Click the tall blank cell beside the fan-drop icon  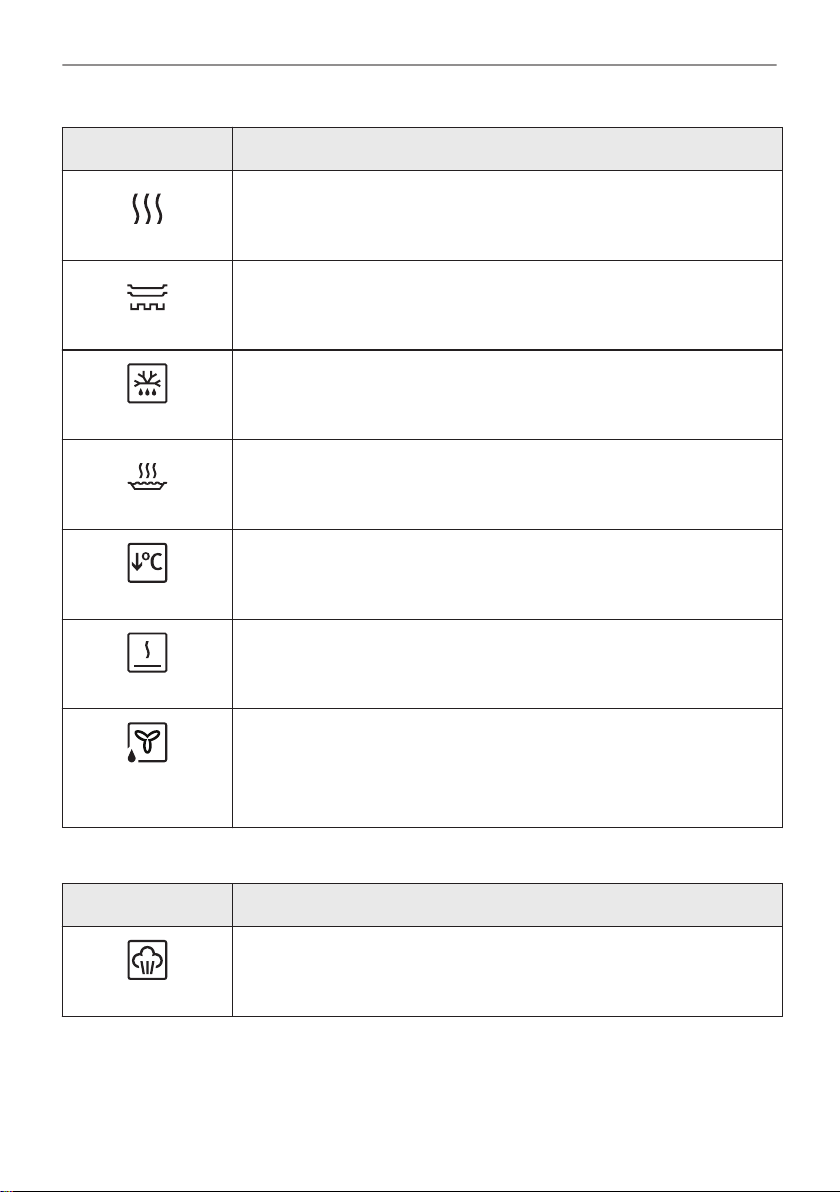pyautogui.click(x=507, y=768)
